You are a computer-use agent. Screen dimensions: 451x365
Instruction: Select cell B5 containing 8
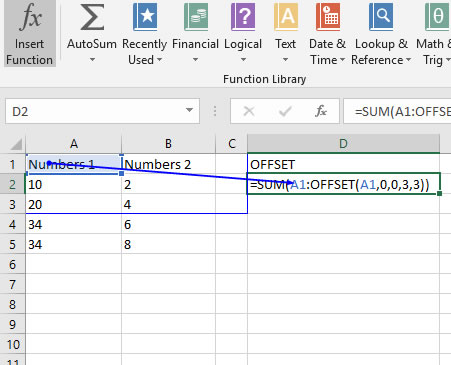pyautogui.click(x=168, y=244)
